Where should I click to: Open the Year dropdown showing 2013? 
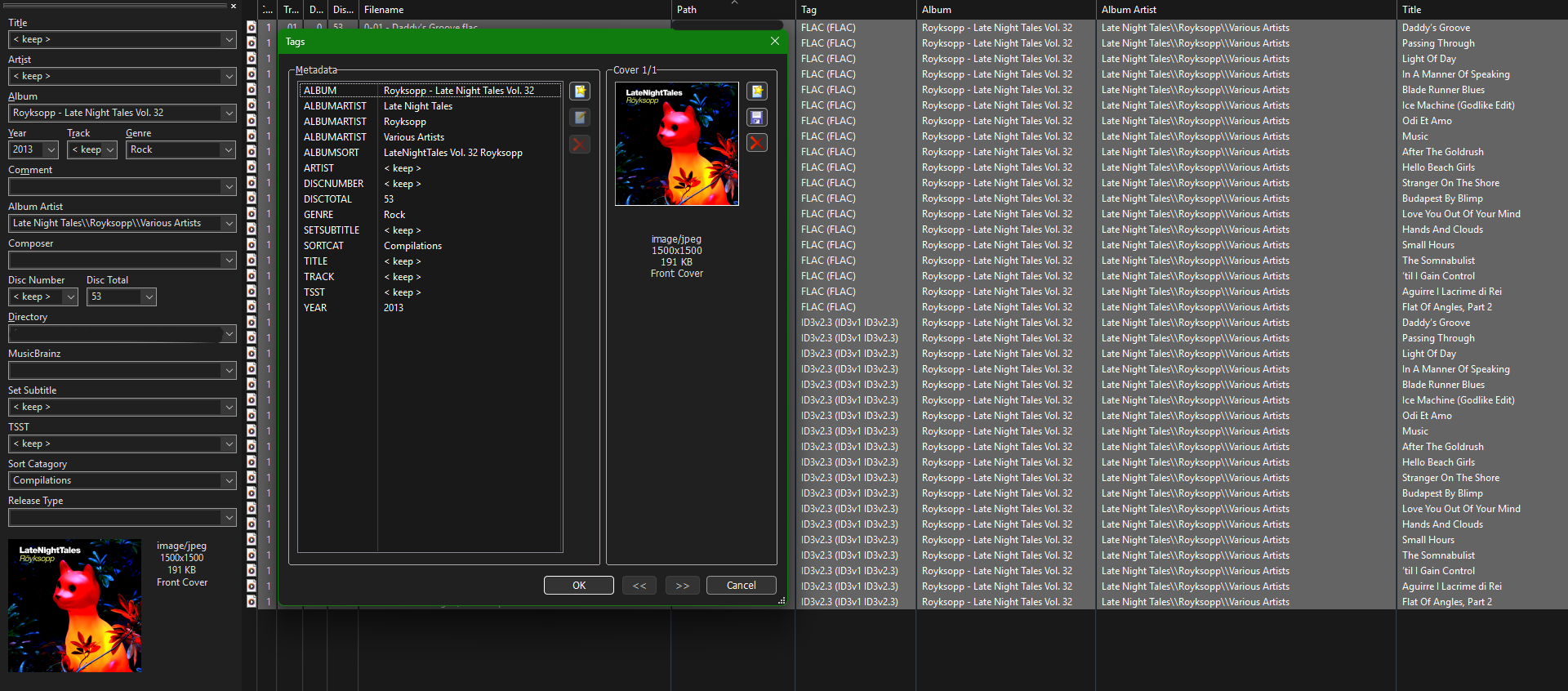click(51, 150)
